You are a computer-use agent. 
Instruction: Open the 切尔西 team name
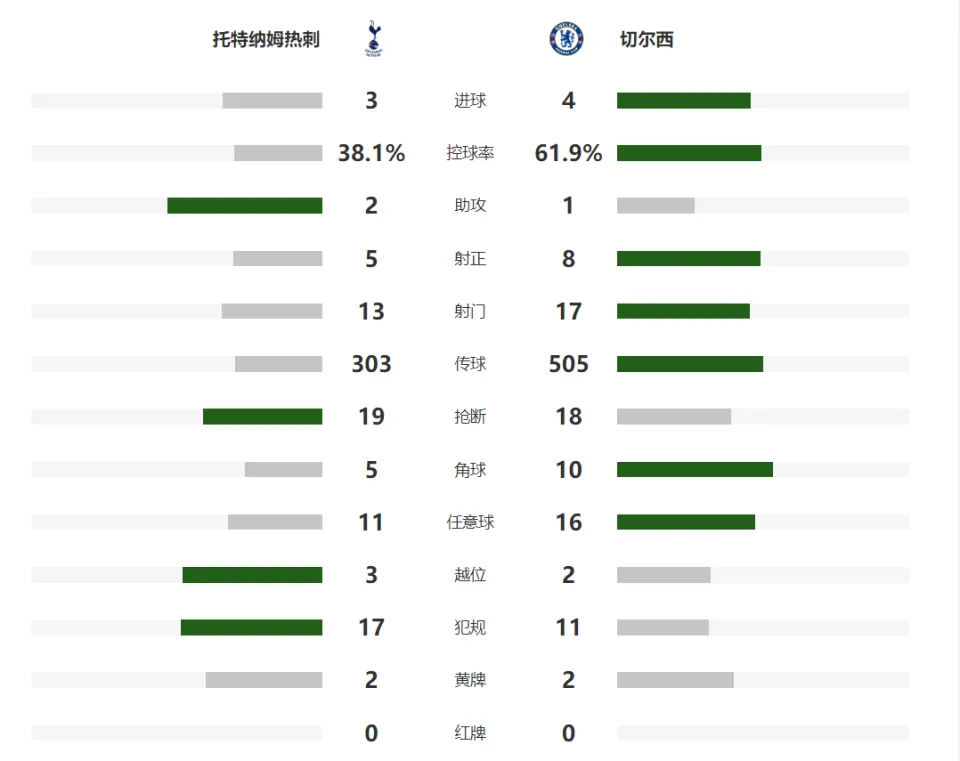coord(647,39)
